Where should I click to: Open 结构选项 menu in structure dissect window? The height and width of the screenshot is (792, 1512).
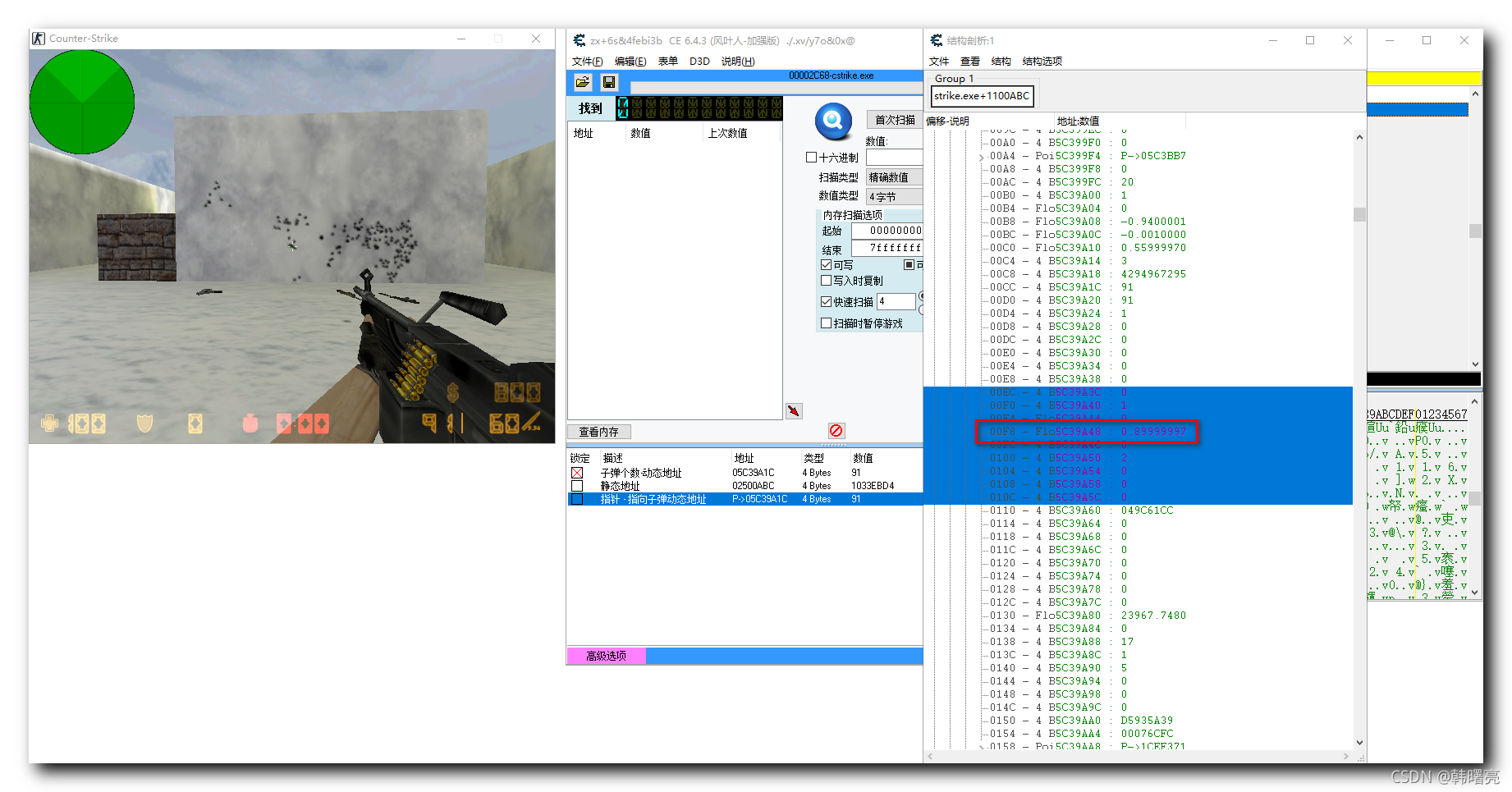pos(1042,62)
